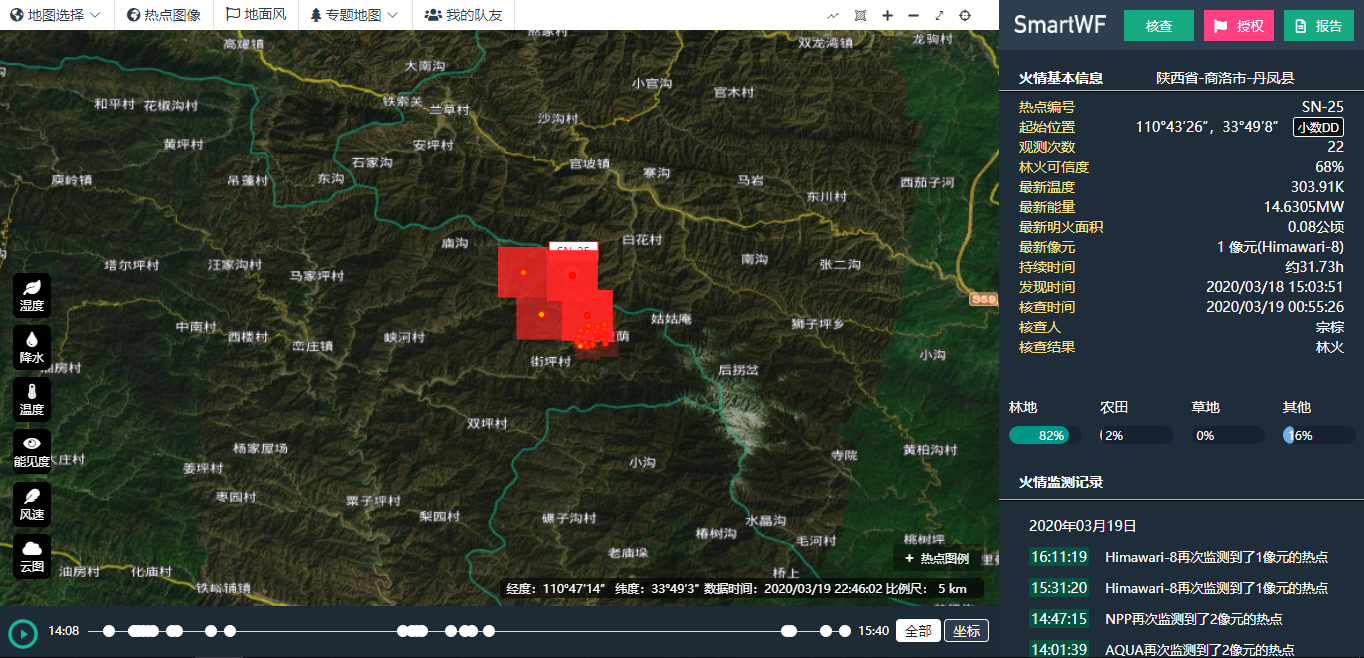Zoom in the map with plus icon
Image resolution: width=1364 pixels, height=658 pixels.
point(887,15)
